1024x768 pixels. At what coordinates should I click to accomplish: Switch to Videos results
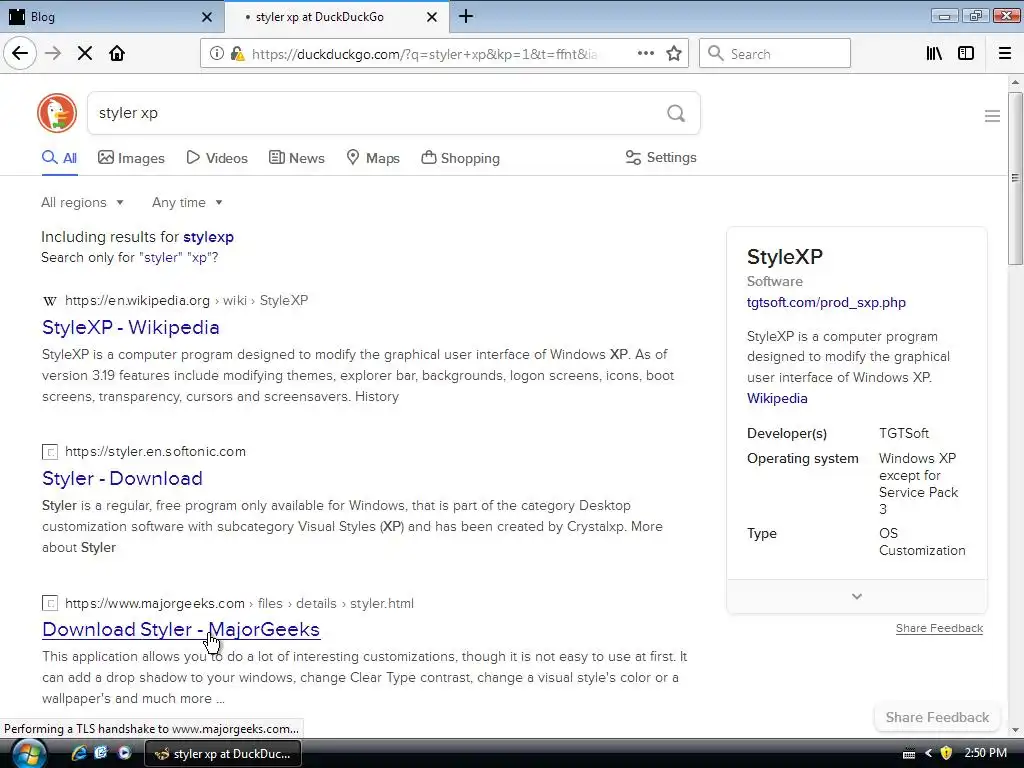[x=217, y=158]
